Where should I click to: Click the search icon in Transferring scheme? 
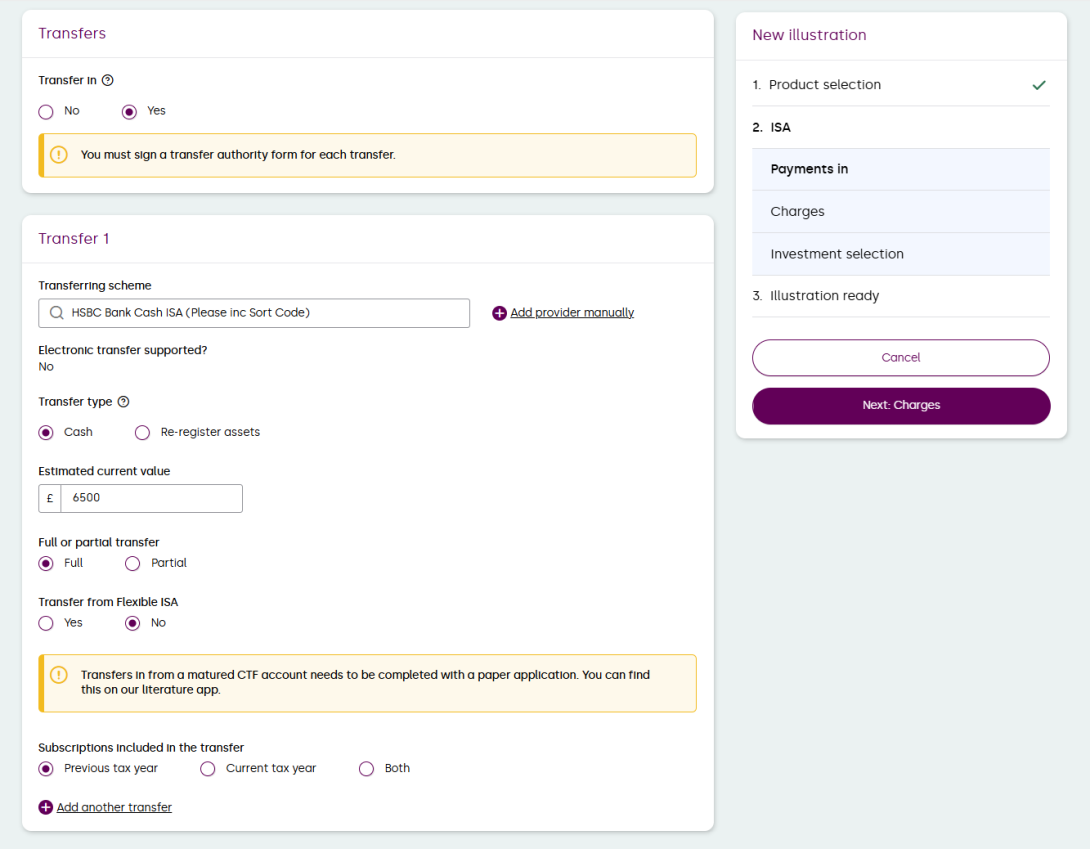coord(56,313)
